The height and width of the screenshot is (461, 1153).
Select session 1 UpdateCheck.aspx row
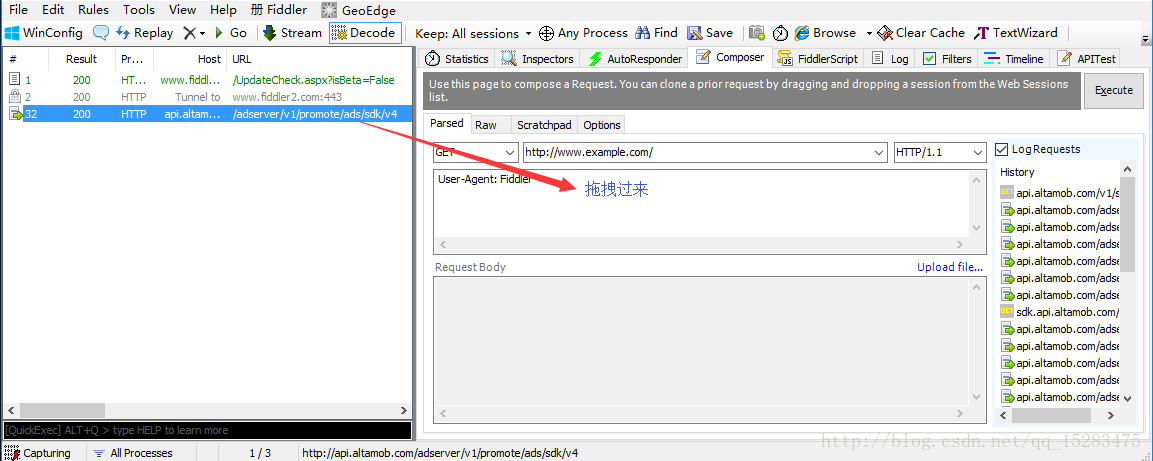[x=208, y=80]
